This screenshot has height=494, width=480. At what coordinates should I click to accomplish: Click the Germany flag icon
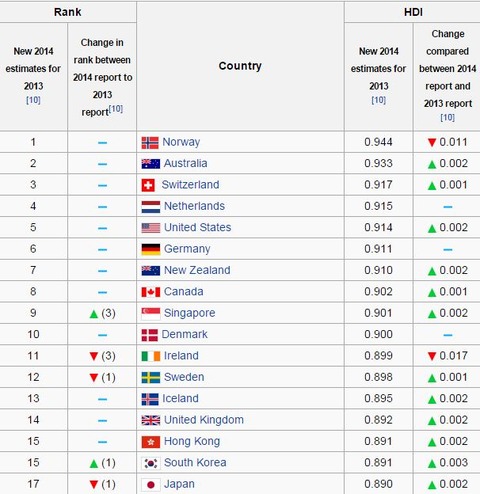pyautogui.click(x=150, y=249)
